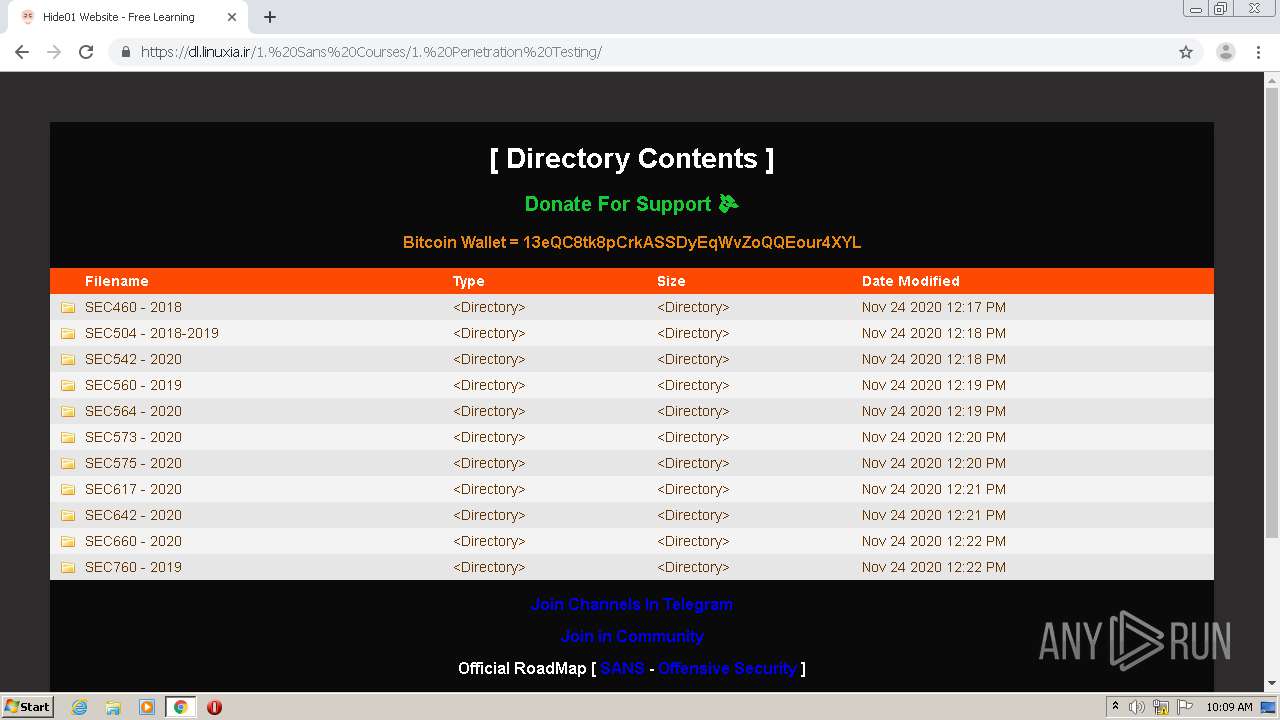
Task: Open Windows Explorer from the taskbar
Action: (x=113, y=707)
